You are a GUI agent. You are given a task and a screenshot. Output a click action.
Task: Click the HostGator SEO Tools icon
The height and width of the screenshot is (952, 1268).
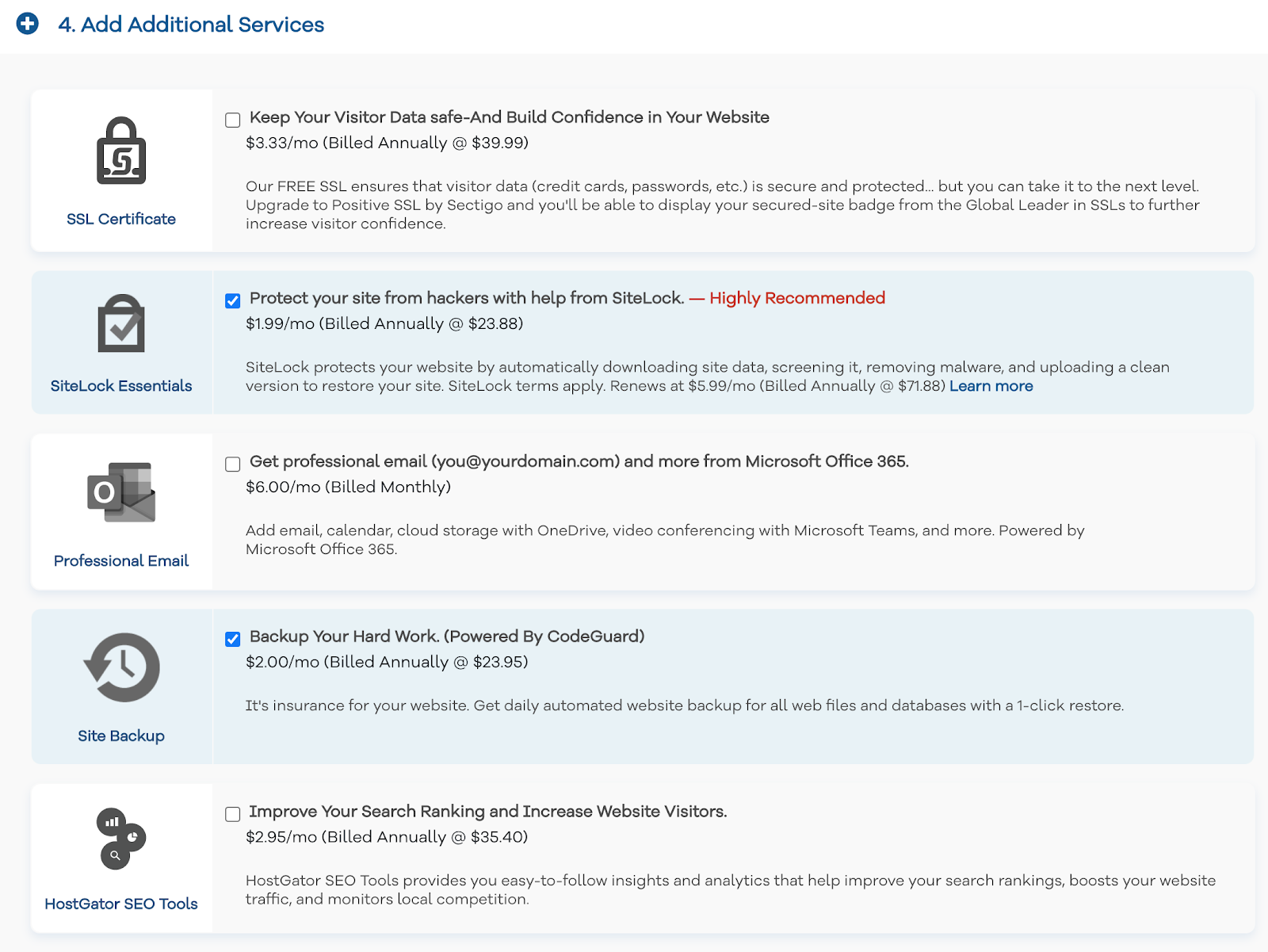[x=121, y=838]
